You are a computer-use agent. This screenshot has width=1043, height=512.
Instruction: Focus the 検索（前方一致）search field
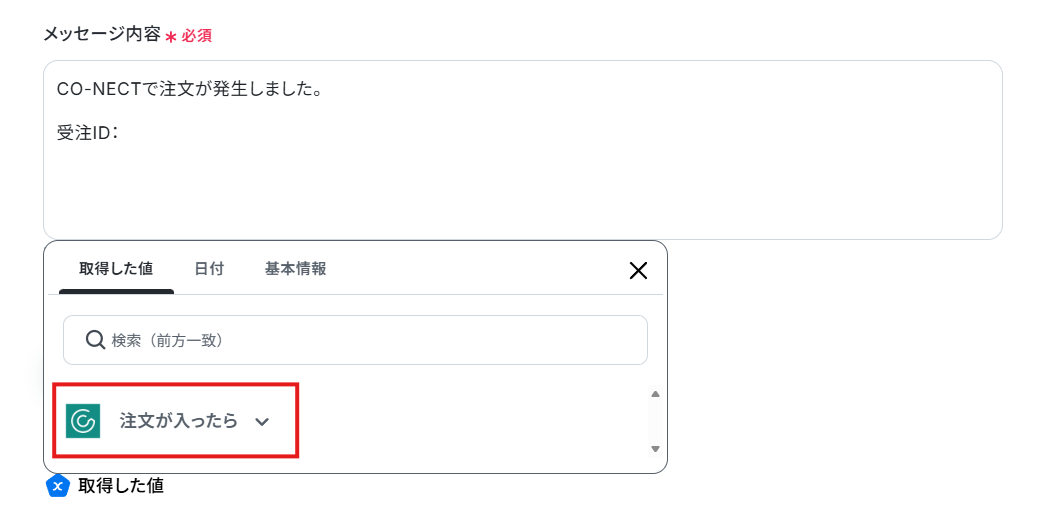(355, 340)
